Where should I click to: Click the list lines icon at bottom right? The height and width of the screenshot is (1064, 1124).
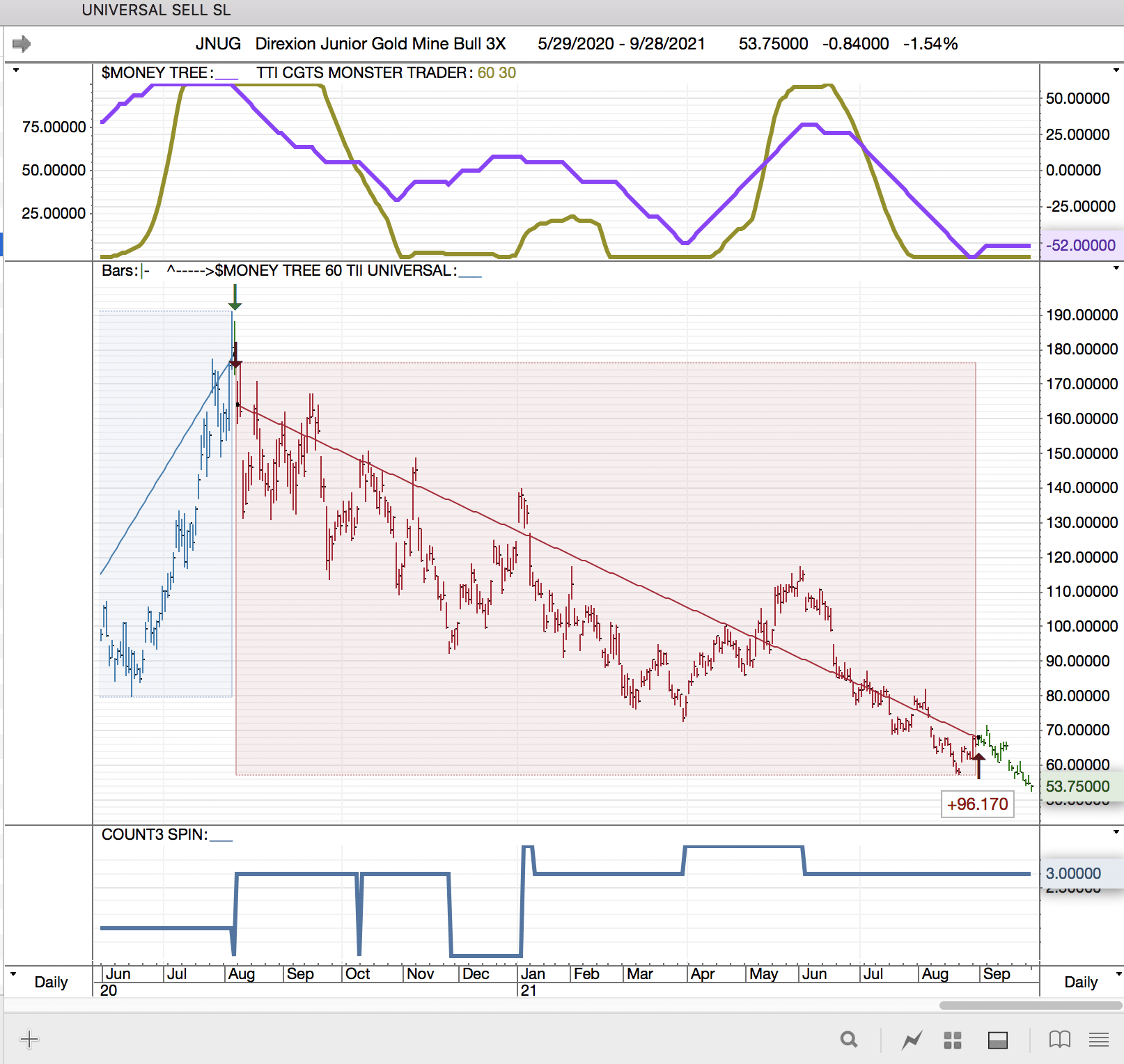click(x=1098, y=1040)
